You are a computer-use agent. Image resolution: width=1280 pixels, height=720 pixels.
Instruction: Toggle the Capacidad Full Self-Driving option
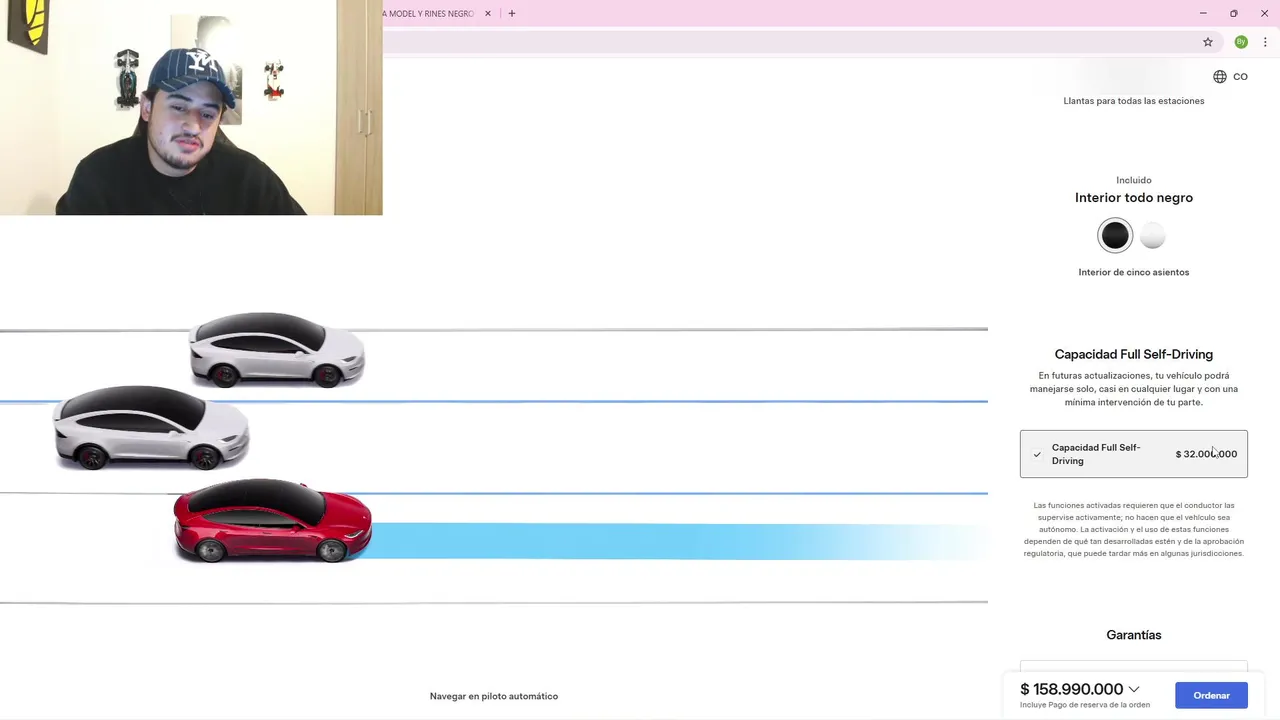(x=1134, y=454)
